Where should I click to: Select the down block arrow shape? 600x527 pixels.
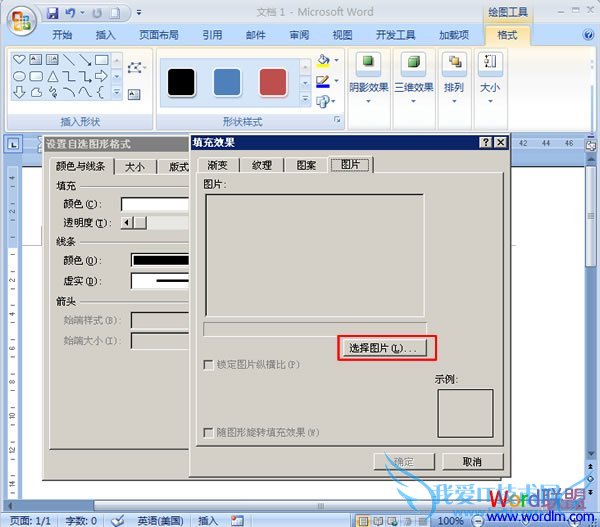point(19,92)
